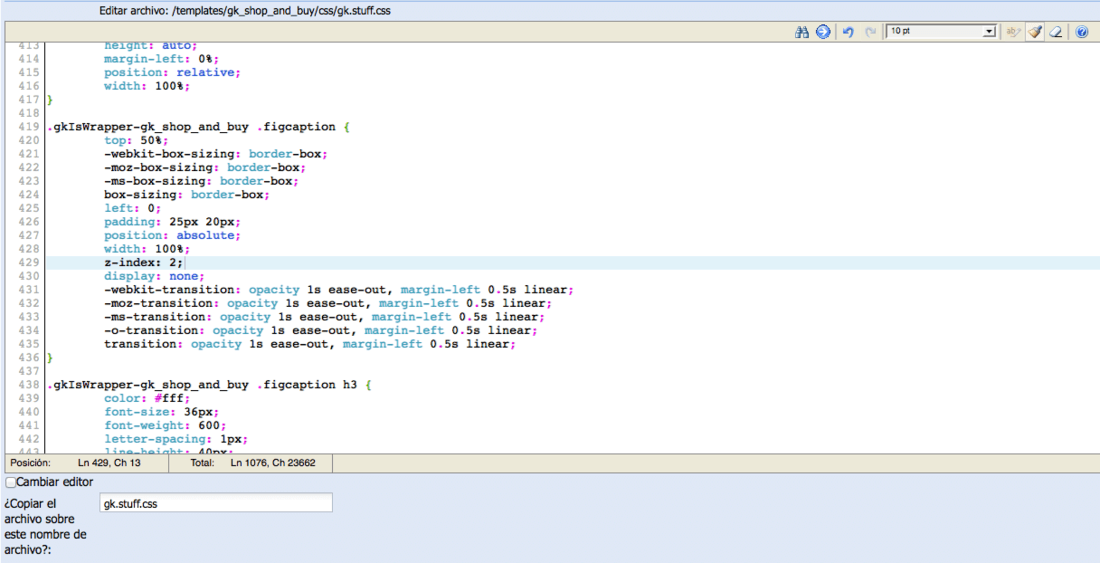Click the 'color: #fff;' line
Screen dimensions: 1100x563
tap(147, 398)
